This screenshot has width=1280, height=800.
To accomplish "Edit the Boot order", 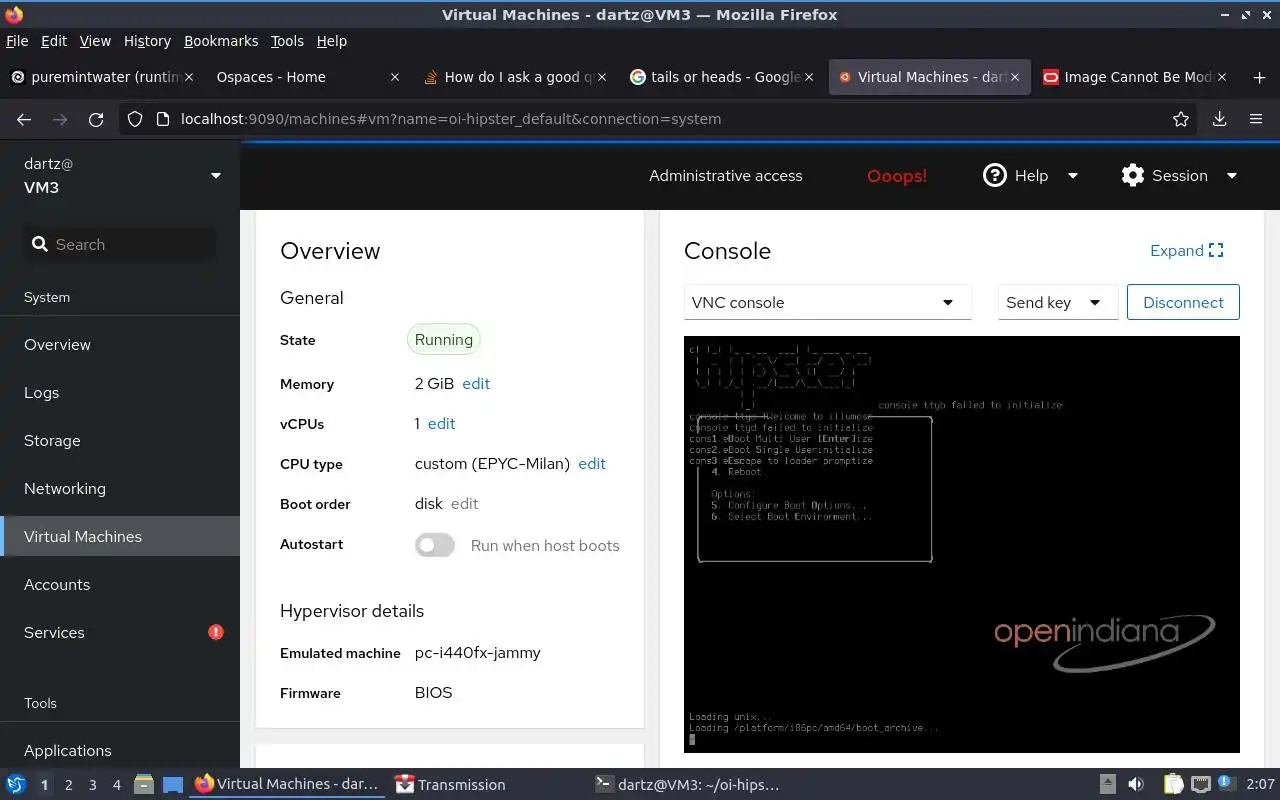I will click(x=464, y=504).
